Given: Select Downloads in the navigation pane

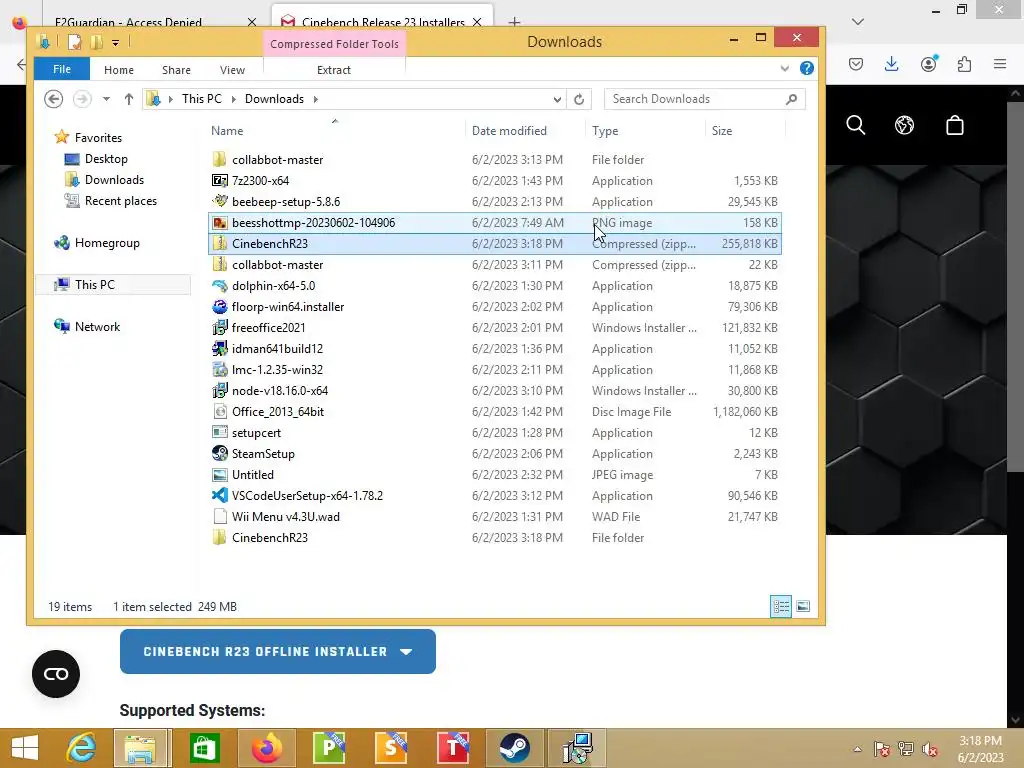Looking at the screenshot, I should (x=104, y=180).
